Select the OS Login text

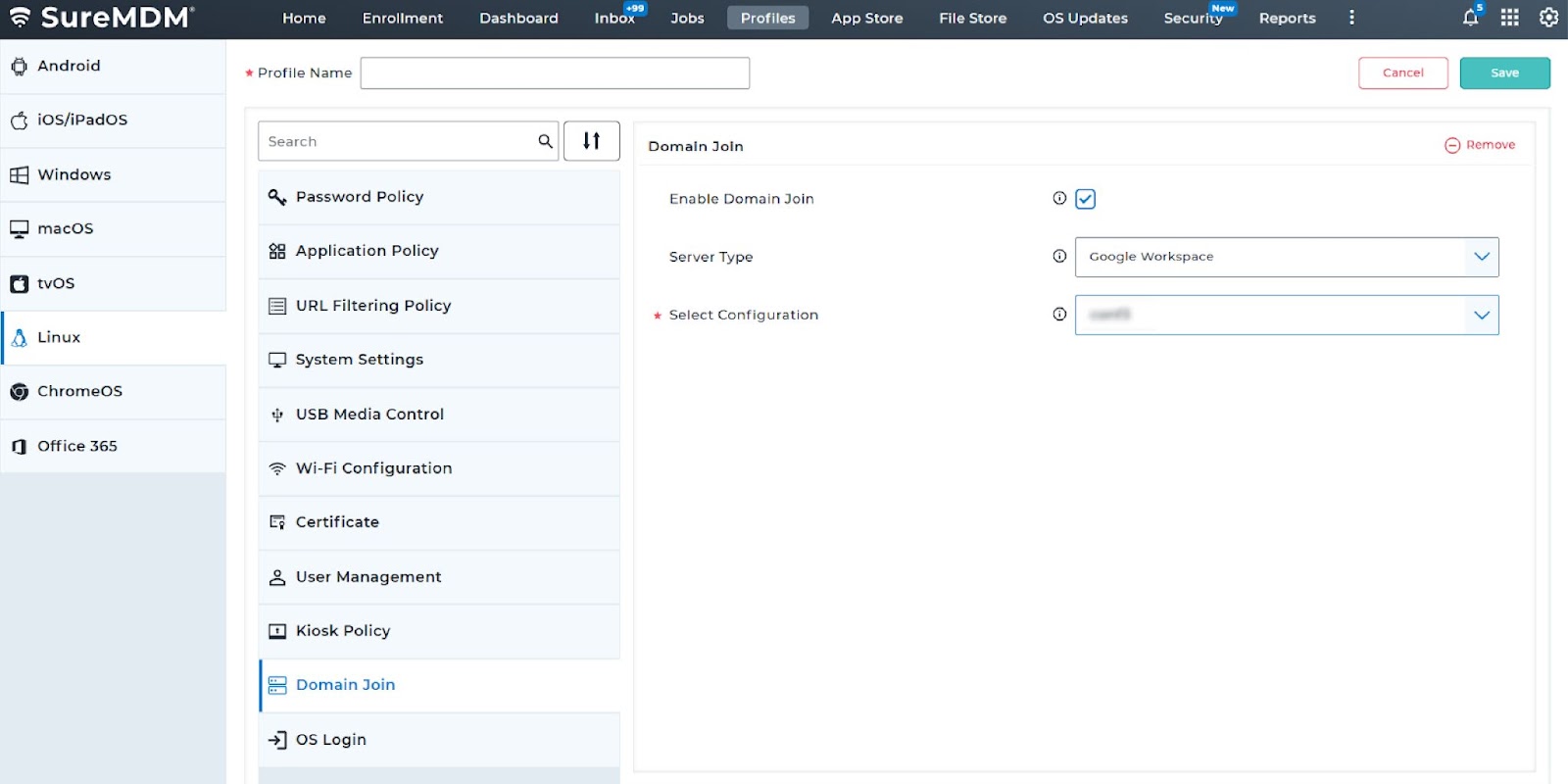331,740
